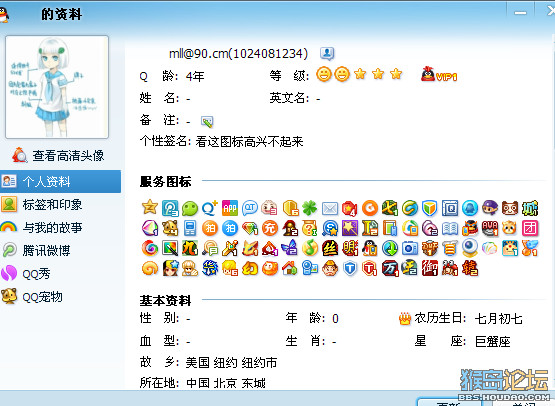Click the orange G game icon
Screen dimensions: 555x406
(370, 208)
